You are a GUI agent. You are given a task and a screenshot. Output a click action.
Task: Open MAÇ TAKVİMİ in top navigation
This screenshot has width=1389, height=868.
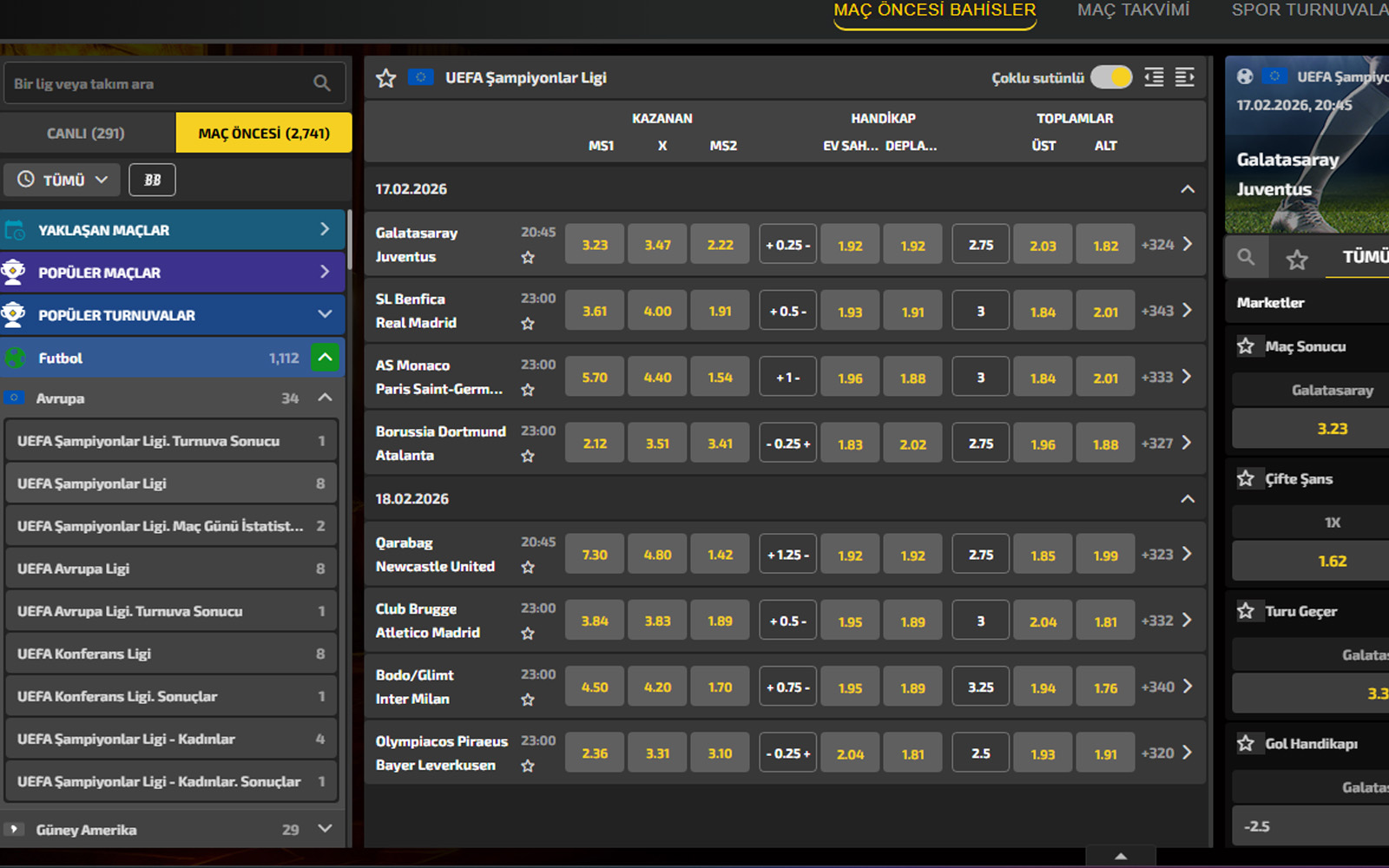point(1133,10)
